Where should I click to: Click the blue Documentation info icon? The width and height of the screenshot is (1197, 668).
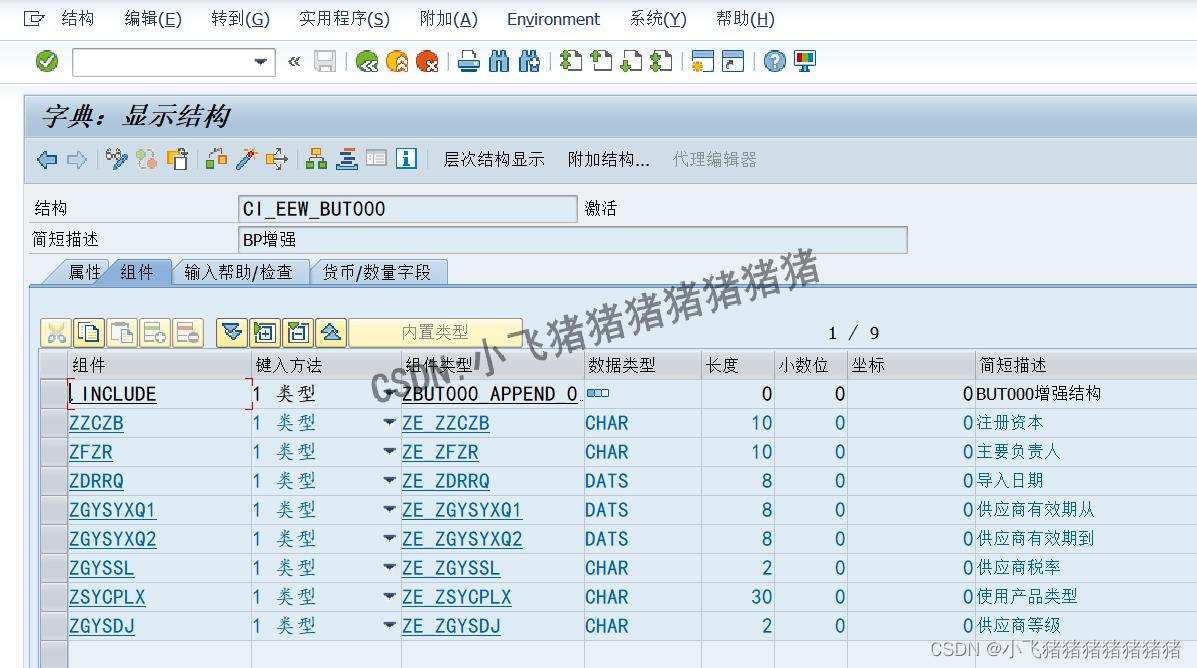point(406,160)
